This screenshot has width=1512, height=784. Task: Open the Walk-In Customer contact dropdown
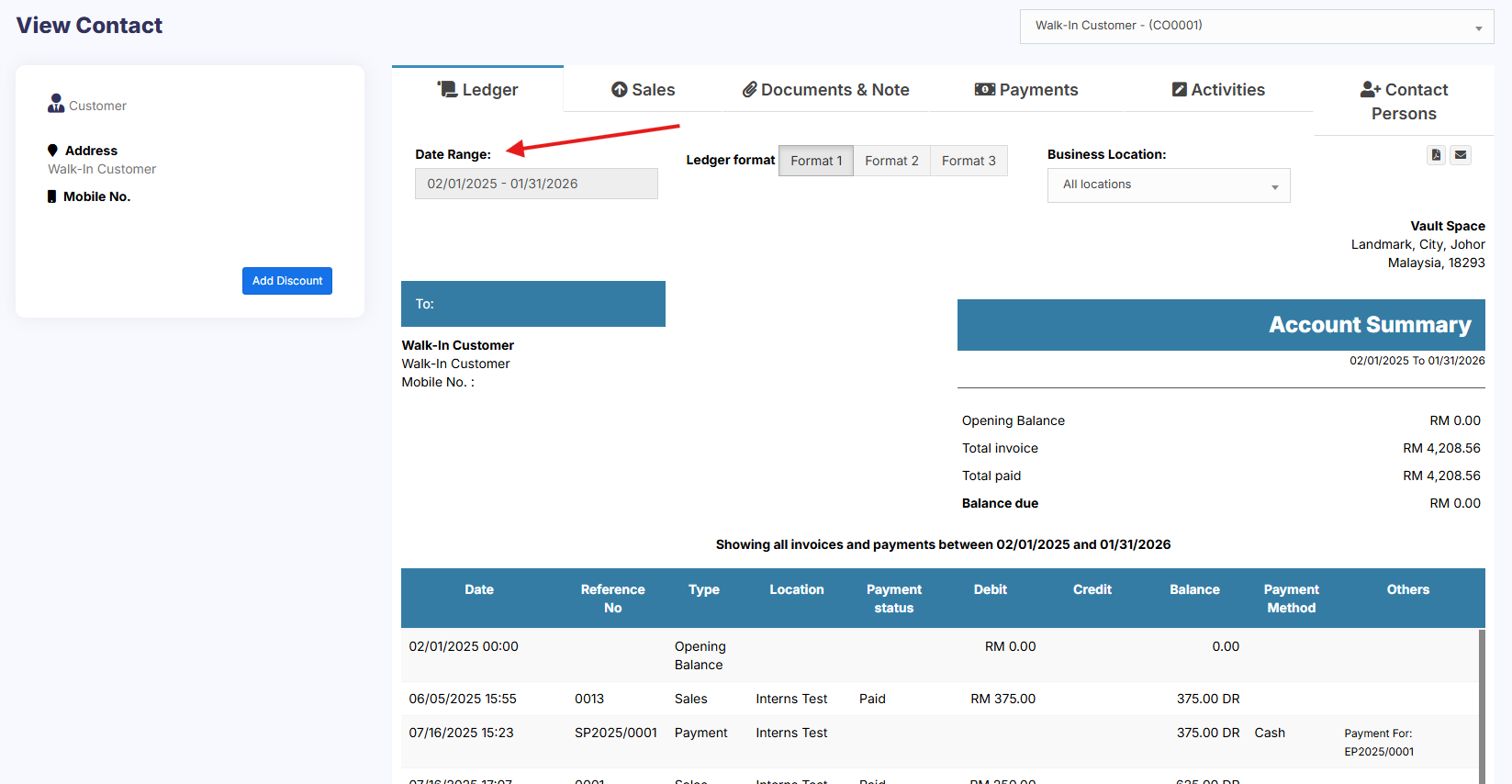[x=1256, y=27]
